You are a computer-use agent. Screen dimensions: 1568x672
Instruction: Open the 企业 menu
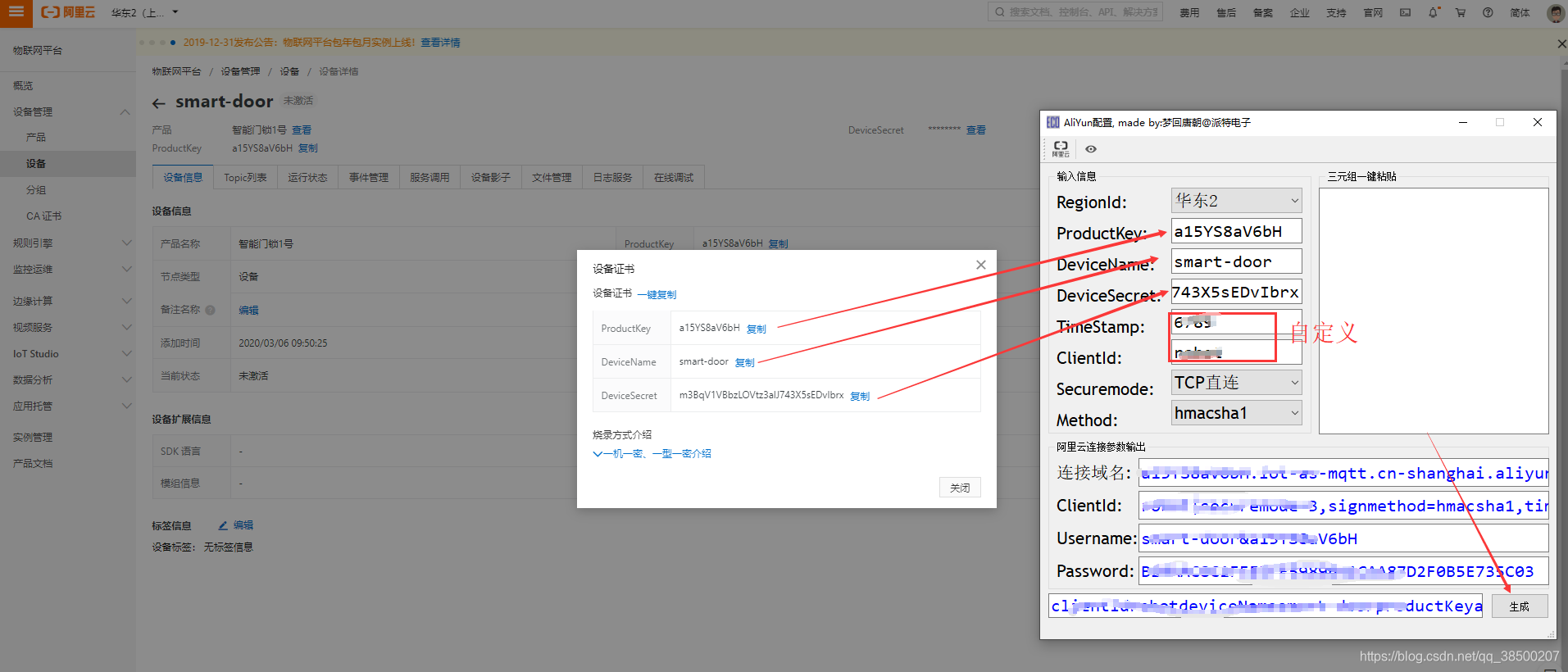click(x=1300, y=12)
